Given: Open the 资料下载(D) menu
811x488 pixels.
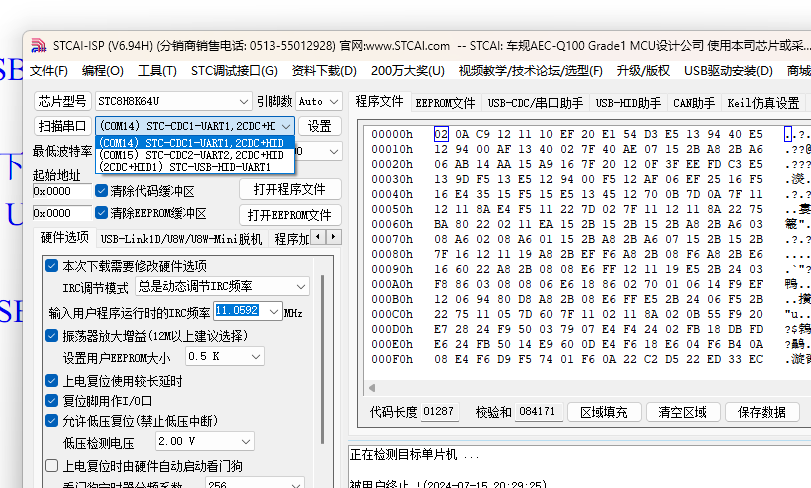Looking at the screenshot, I should 324,71.
